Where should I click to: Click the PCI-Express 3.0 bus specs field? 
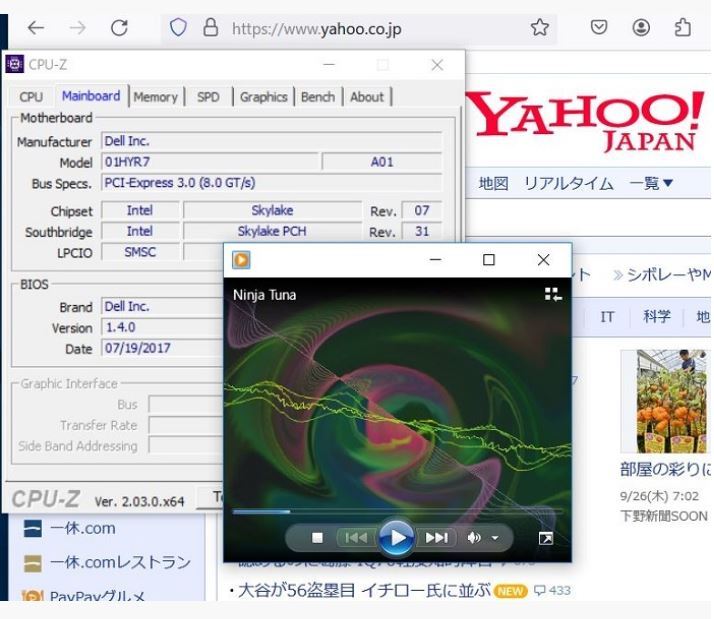pos(271,183)
